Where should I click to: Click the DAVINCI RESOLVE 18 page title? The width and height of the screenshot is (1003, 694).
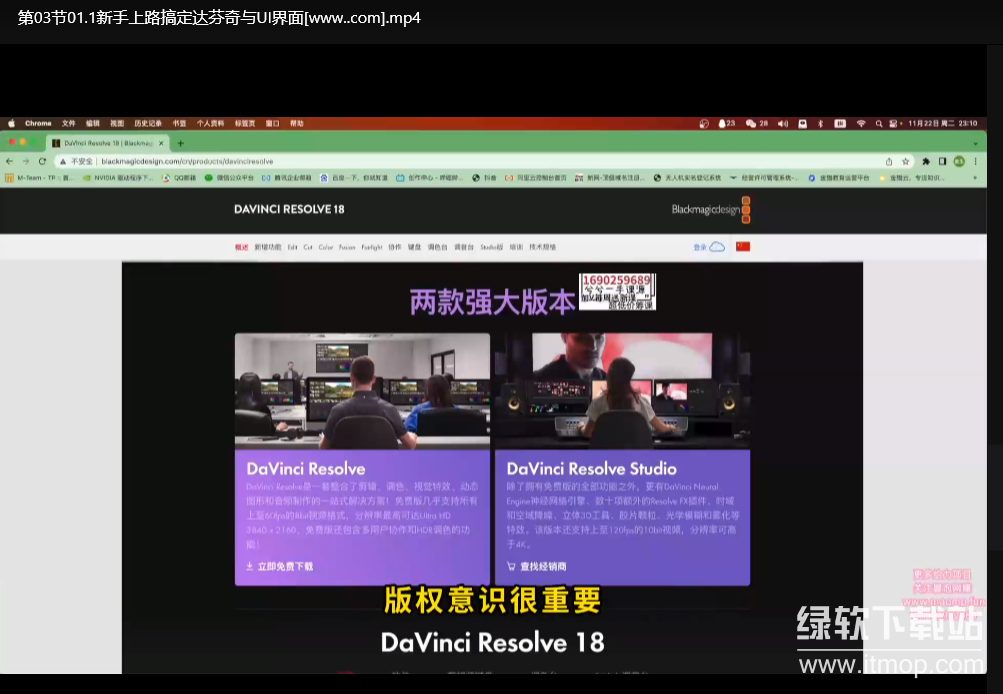pyautogui.click(x=289, y=209)
